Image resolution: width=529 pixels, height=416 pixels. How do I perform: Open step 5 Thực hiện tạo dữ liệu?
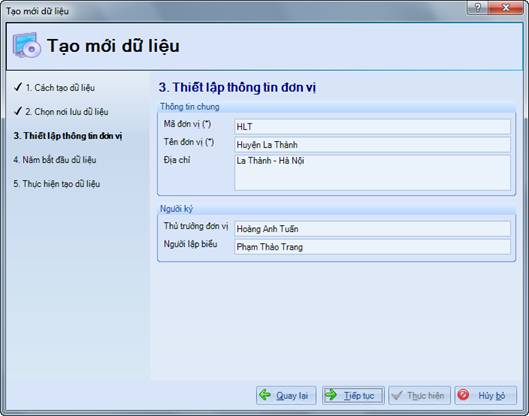(x=57, y=184)
